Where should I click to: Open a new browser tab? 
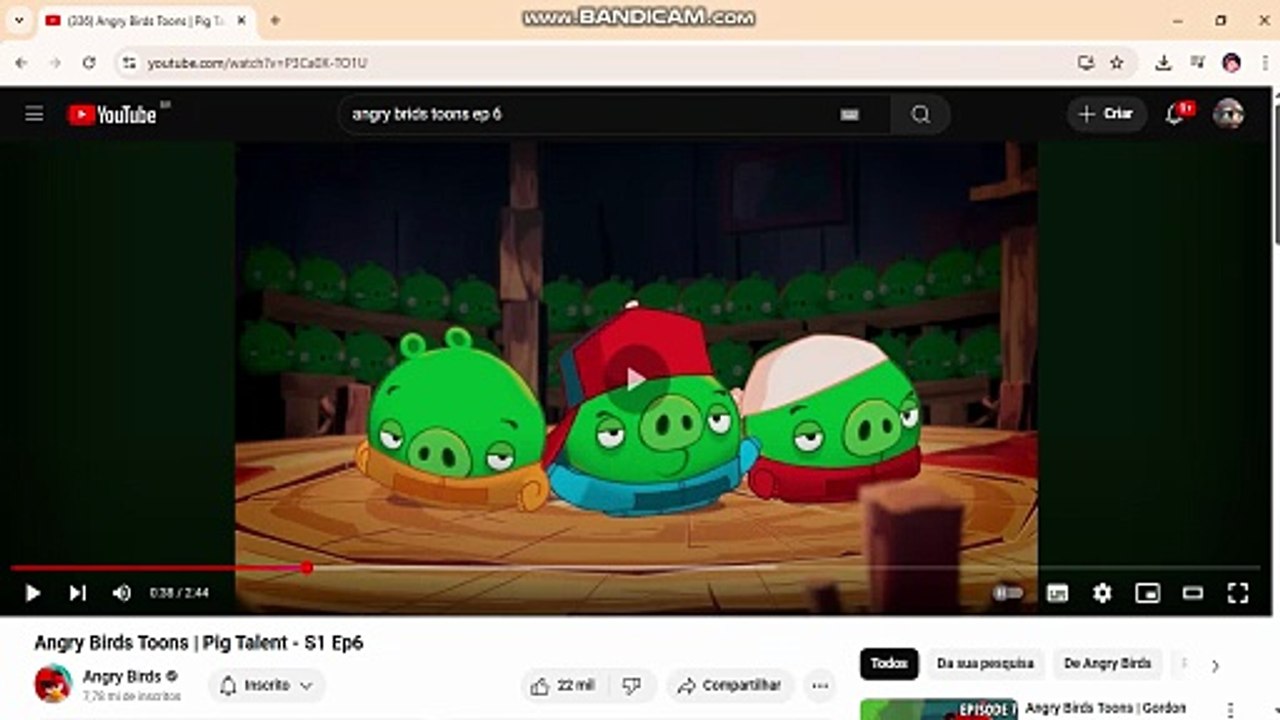click(275, 20)
